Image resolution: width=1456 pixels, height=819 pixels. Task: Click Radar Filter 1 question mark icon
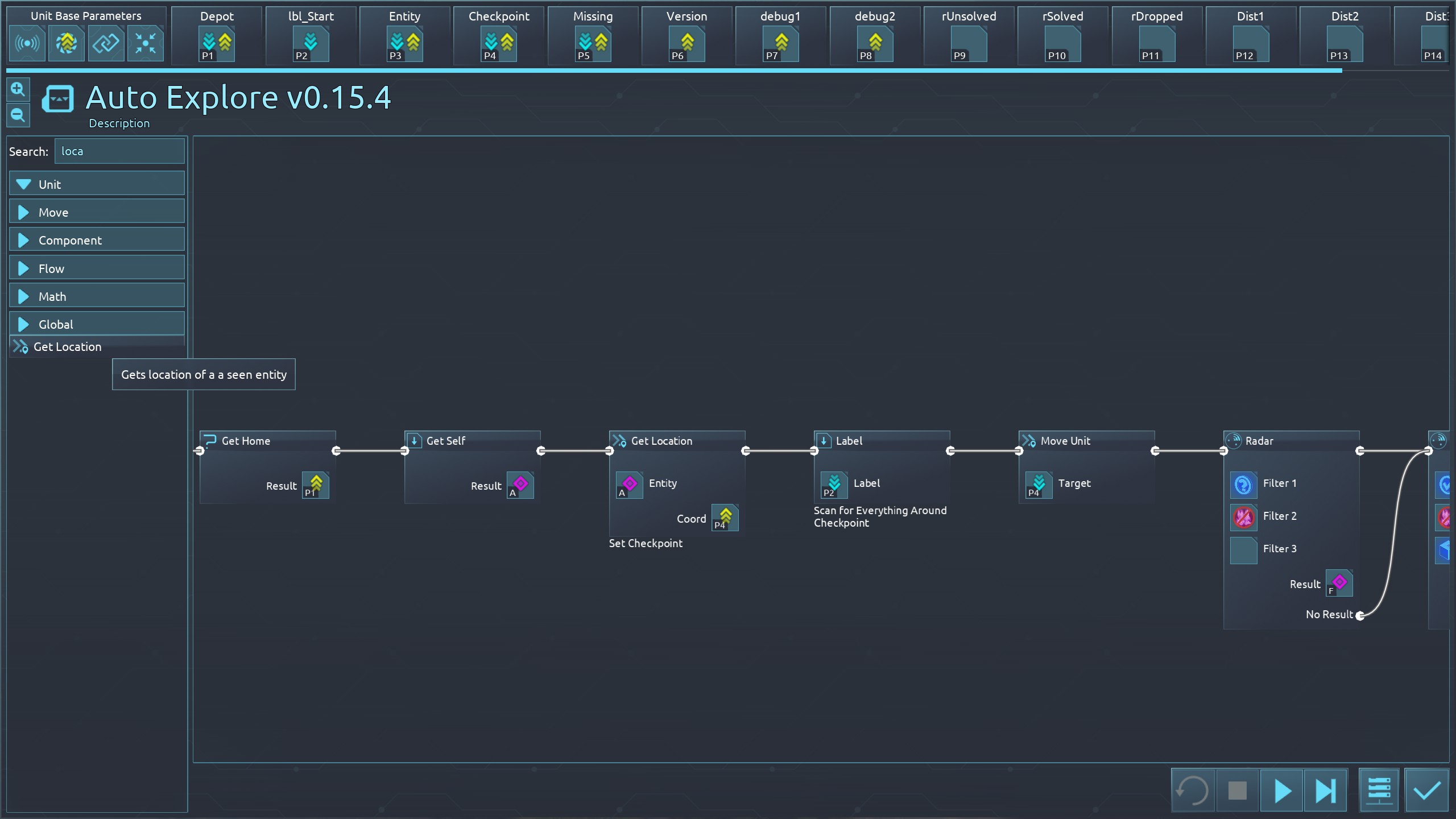[x=1243, y=485]
